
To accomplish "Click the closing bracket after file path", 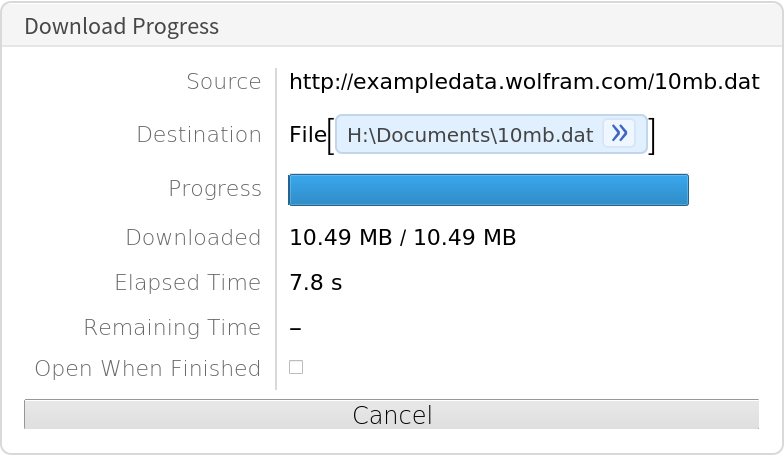I will coord(652,135).
